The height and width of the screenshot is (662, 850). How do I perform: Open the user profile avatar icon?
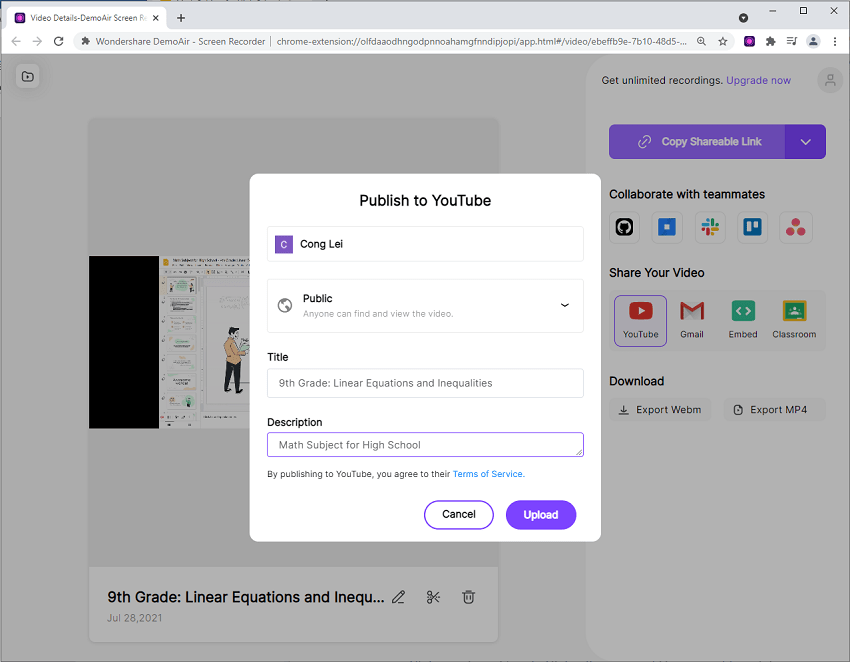[829, 80]
